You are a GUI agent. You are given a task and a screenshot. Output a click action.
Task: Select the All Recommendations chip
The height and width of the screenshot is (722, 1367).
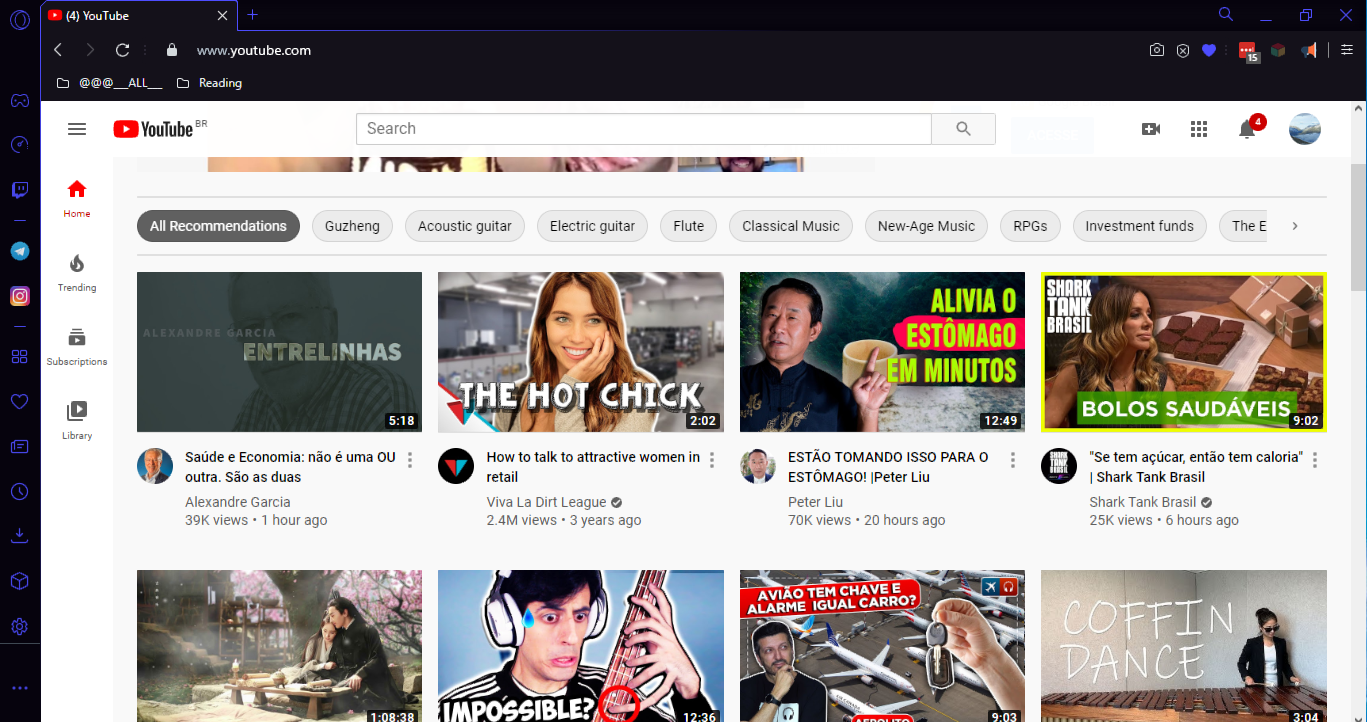click(218, 226)
